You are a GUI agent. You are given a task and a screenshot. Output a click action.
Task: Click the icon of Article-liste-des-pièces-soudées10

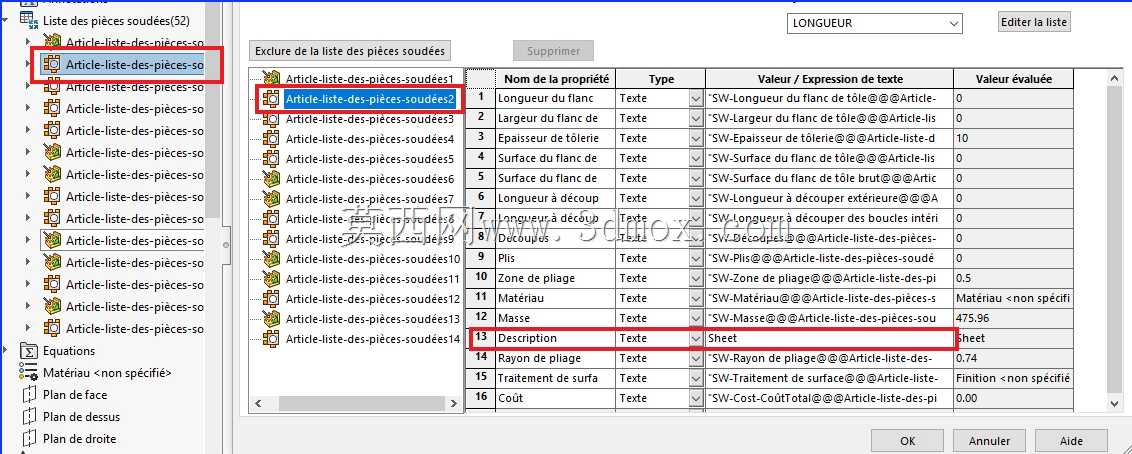[x=271, y=258]
